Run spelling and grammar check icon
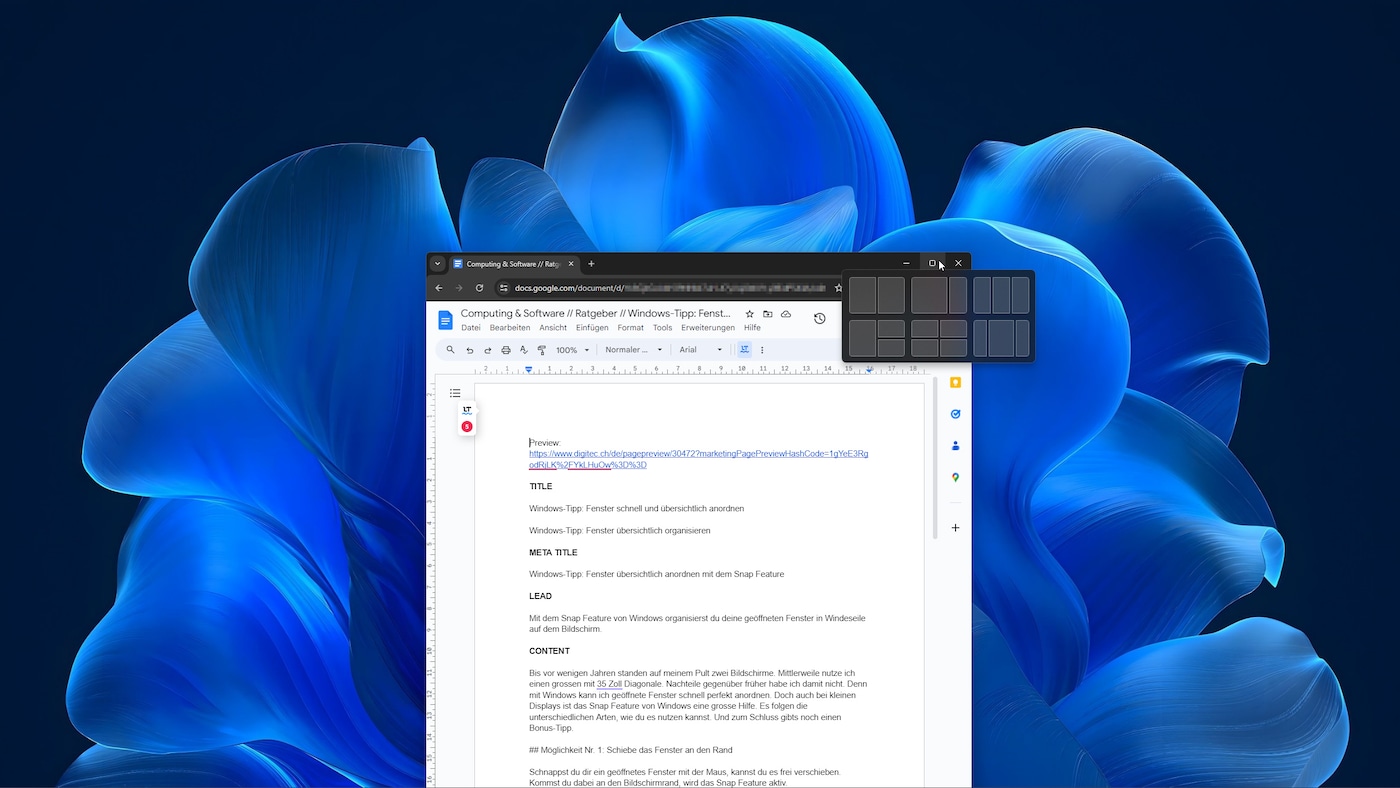The height and width of the screenshot is (788, 1400). point(524,350)
